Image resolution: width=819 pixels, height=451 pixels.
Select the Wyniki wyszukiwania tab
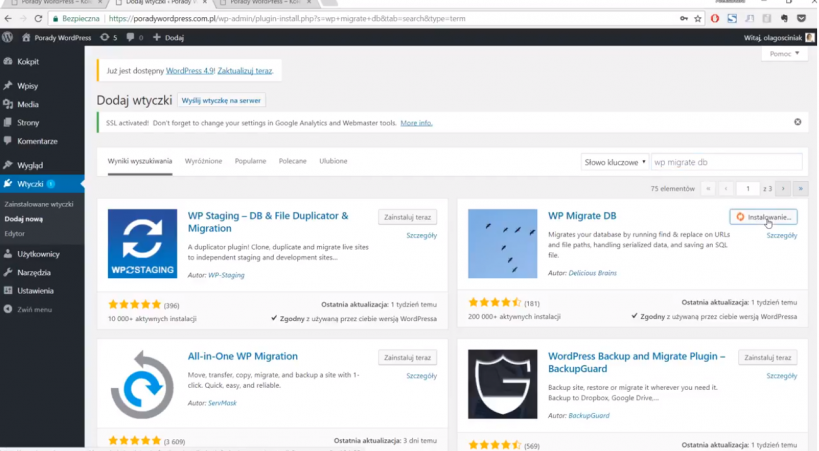pyautogui.click(x=139, y=161)
